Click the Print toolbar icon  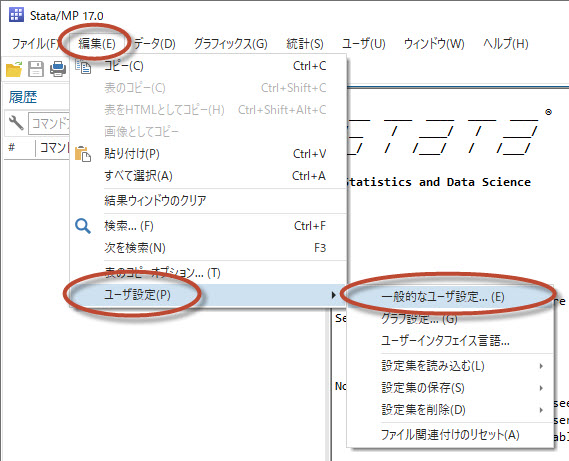pos(58,69)
